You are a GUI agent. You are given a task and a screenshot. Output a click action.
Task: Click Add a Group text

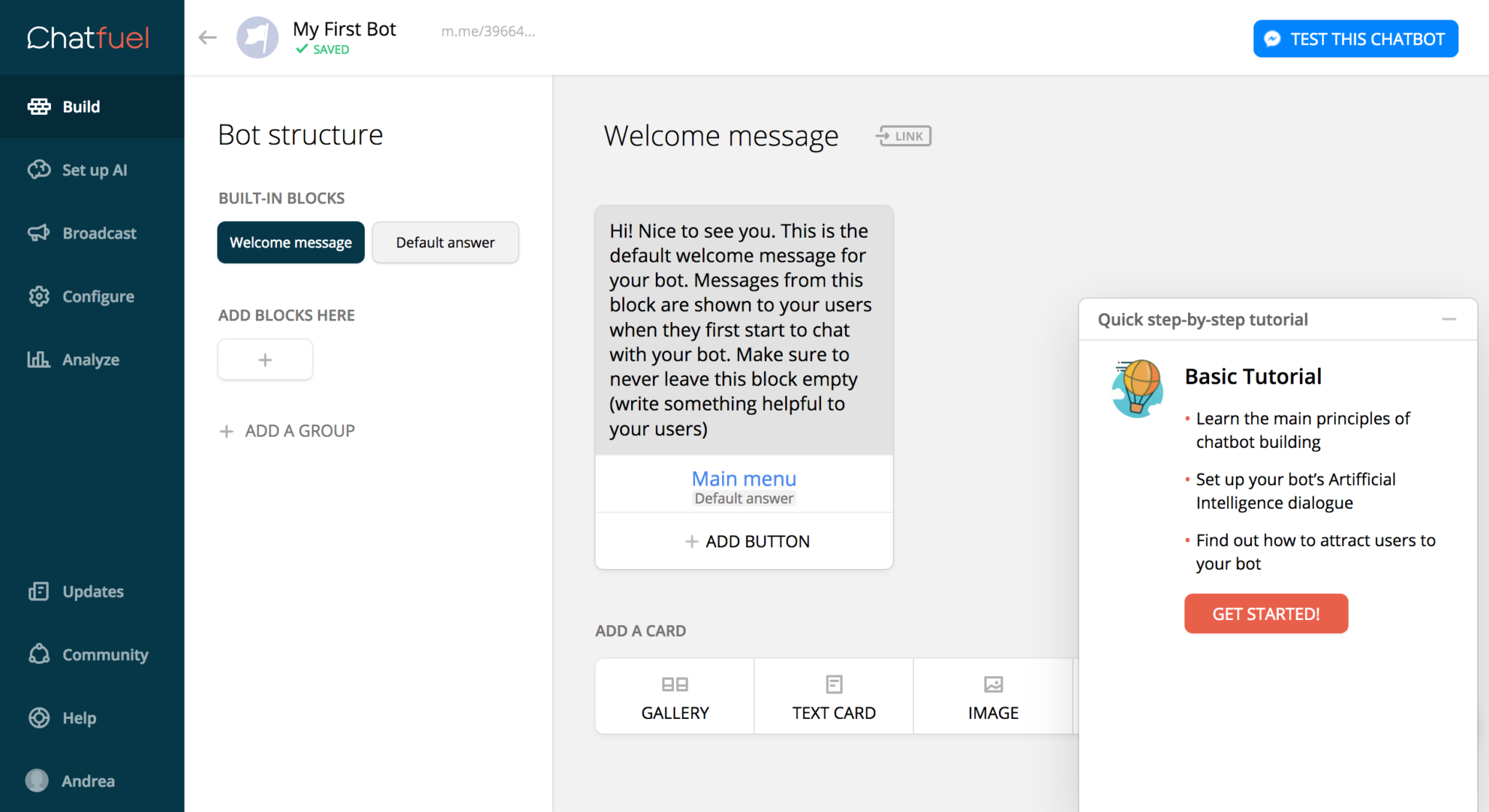[x=300, y=431]
